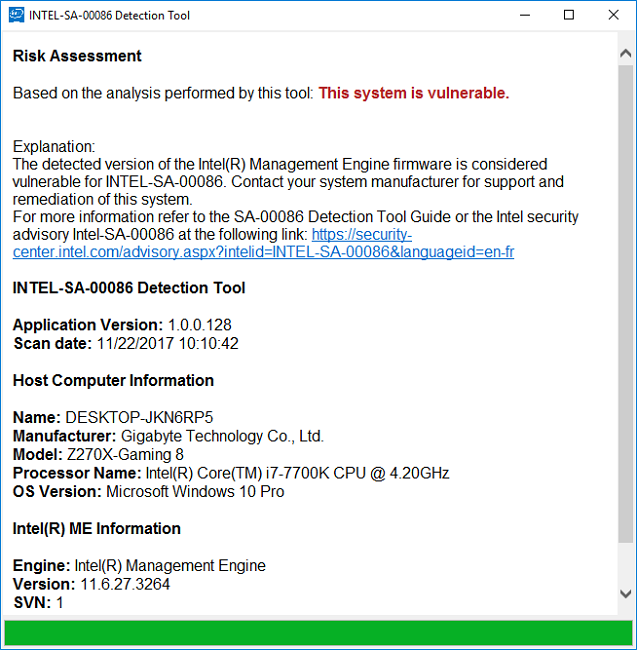Click the green progress bar
This screenshot has width=637, height=650.
(318, 633)
